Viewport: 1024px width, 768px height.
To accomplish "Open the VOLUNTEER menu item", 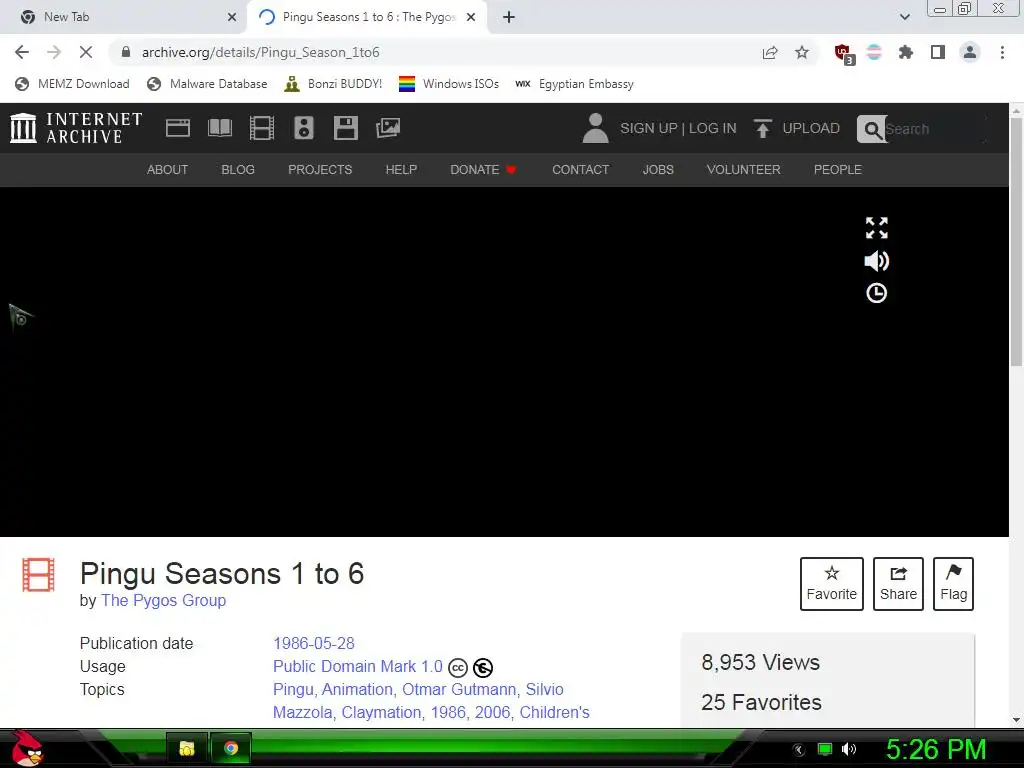I will [x=743, y=170].
